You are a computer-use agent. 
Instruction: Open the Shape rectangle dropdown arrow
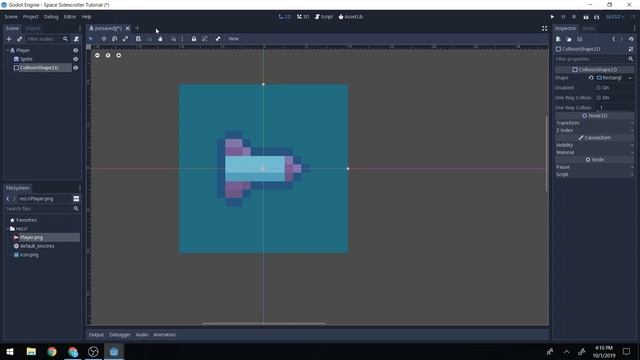pos(630,78)
